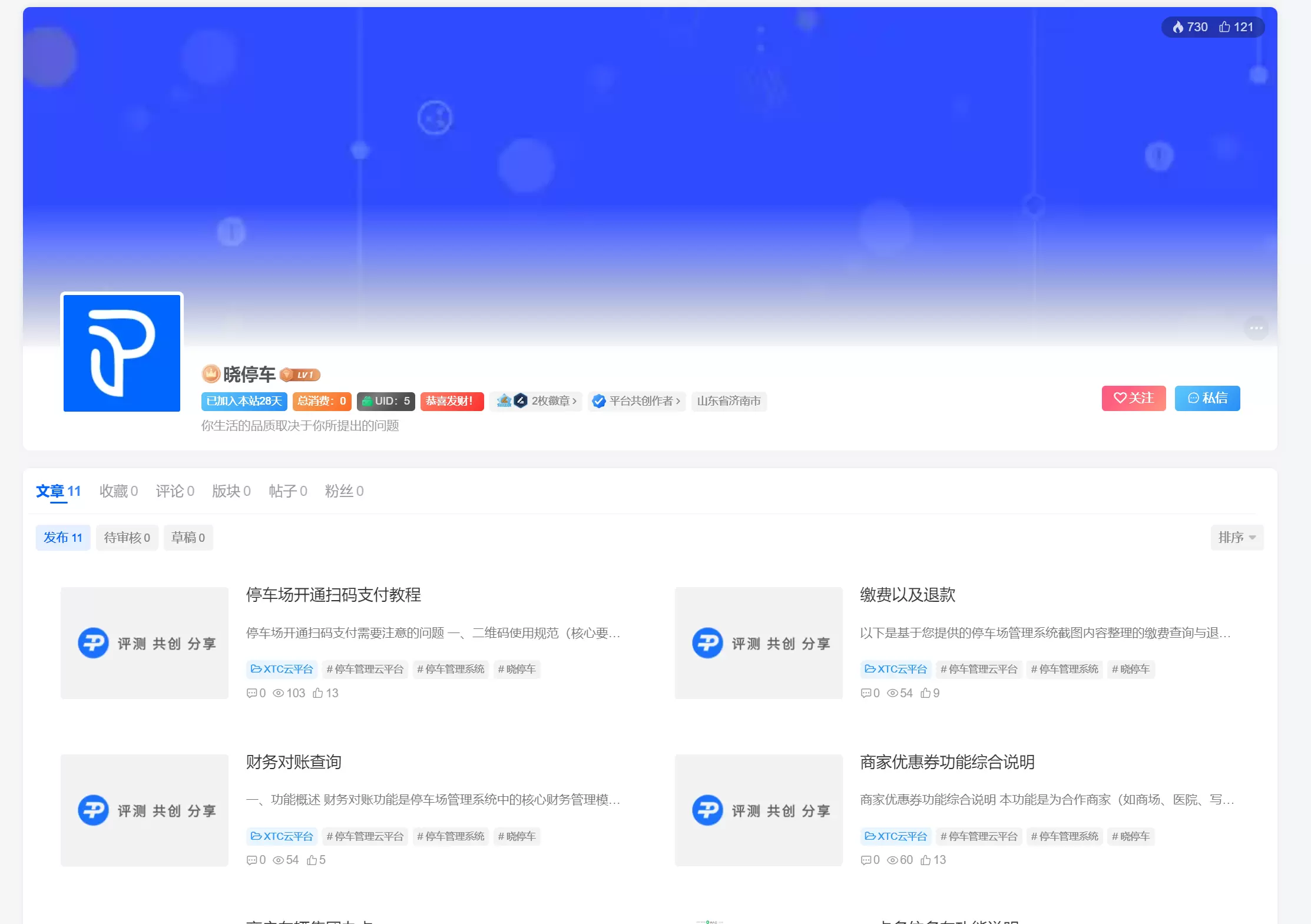Switch to the 收藏 0 tab

[x=118, y=491]
